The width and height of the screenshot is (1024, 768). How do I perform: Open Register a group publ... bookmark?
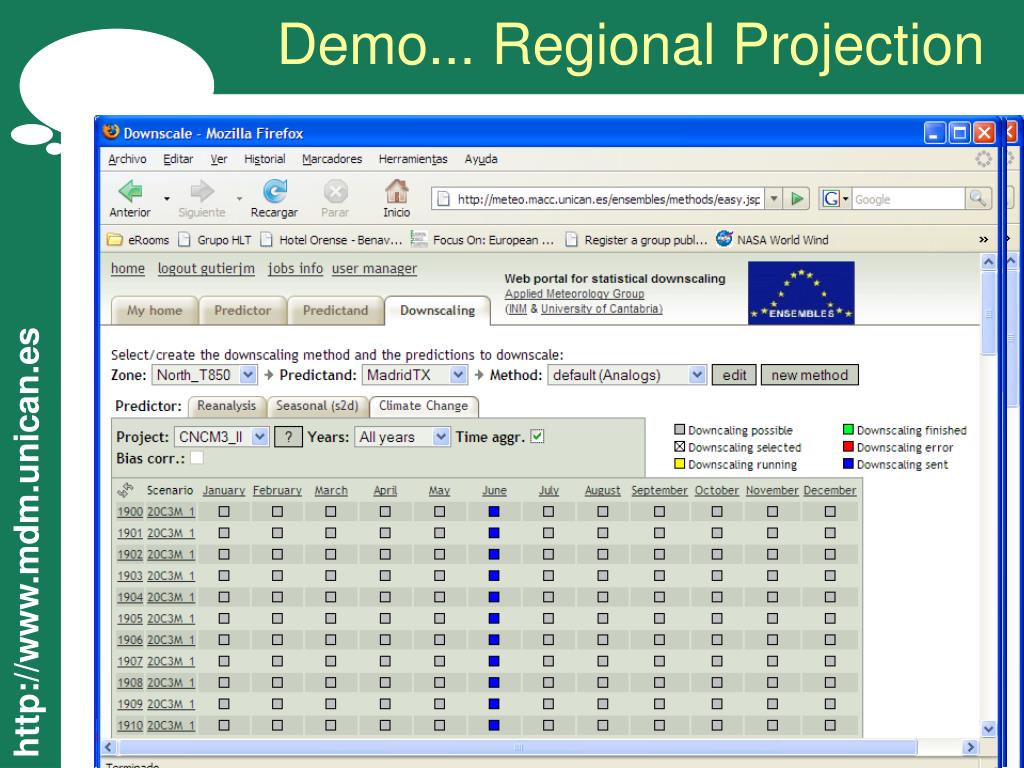636,240
